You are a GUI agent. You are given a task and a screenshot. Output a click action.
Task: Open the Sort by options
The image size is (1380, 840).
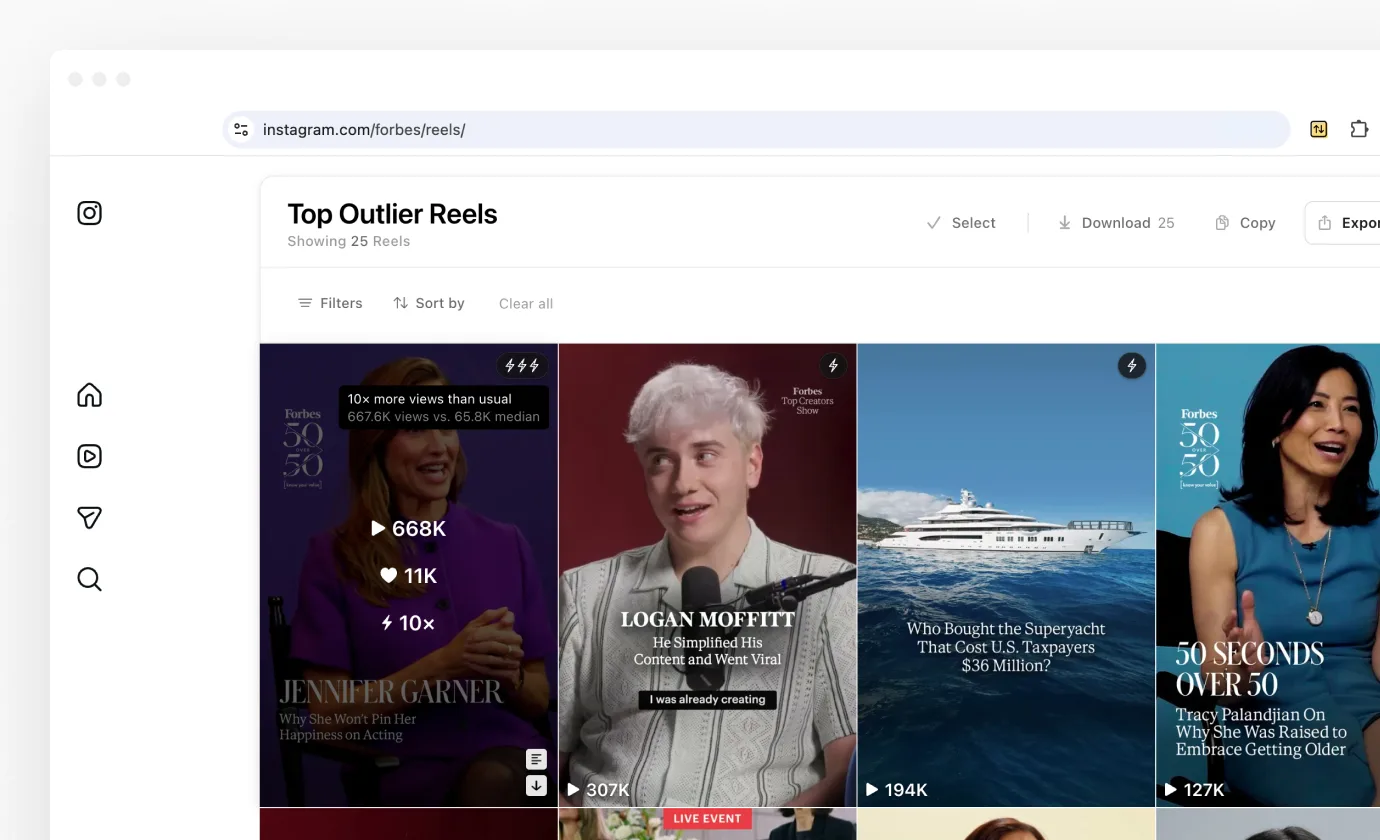click(429, 303)
